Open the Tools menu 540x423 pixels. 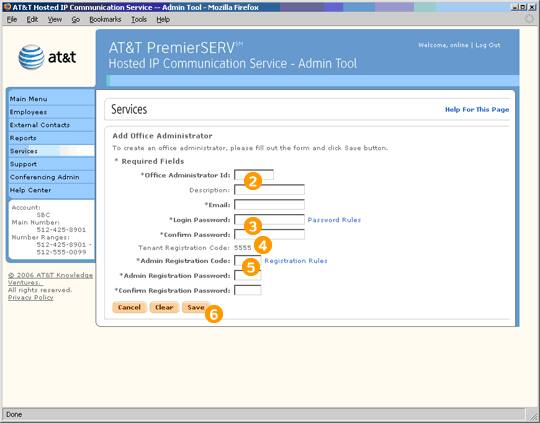tap(139, 20)
